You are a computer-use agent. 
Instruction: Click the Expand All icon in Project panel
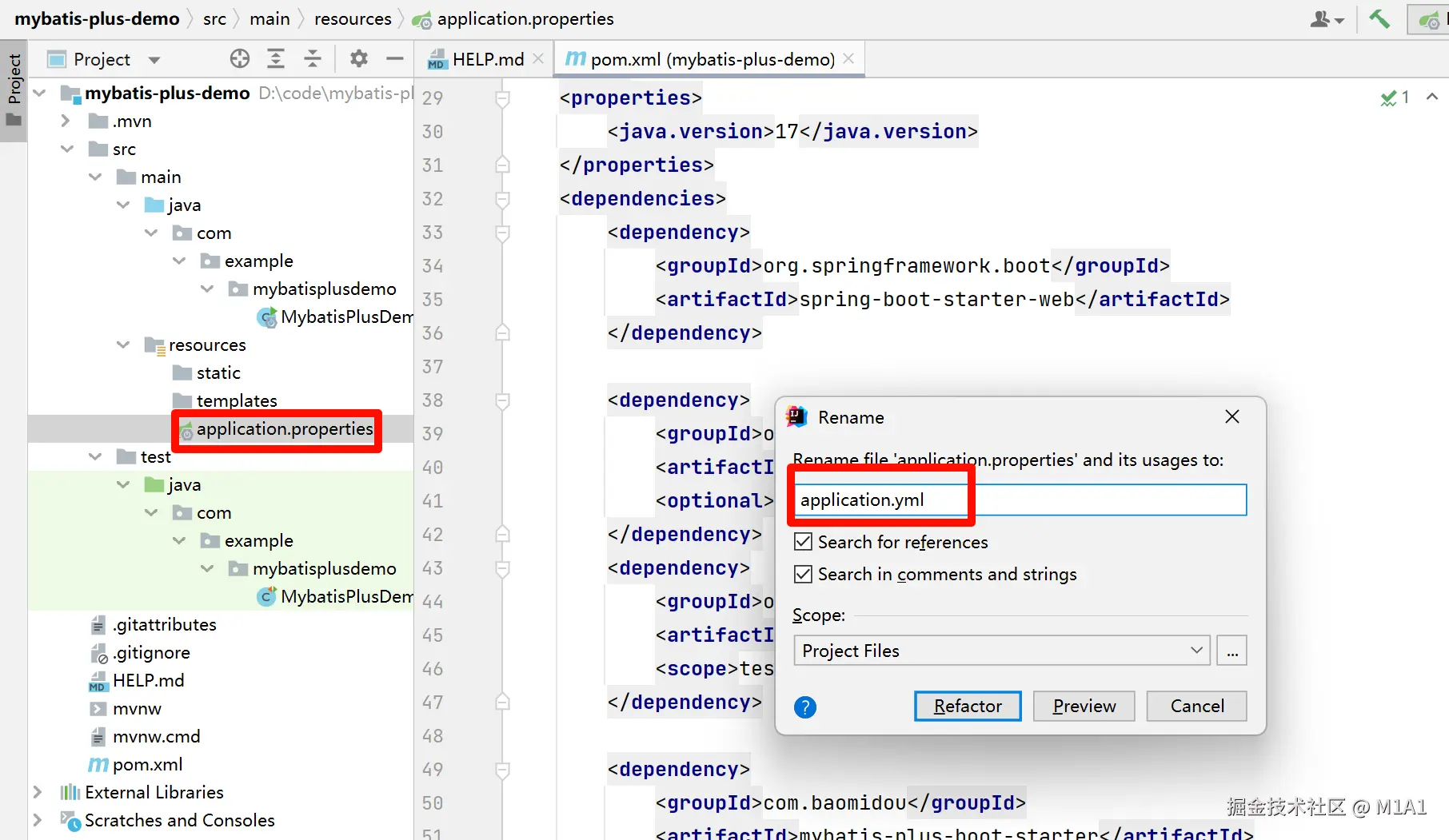point(276,58)
